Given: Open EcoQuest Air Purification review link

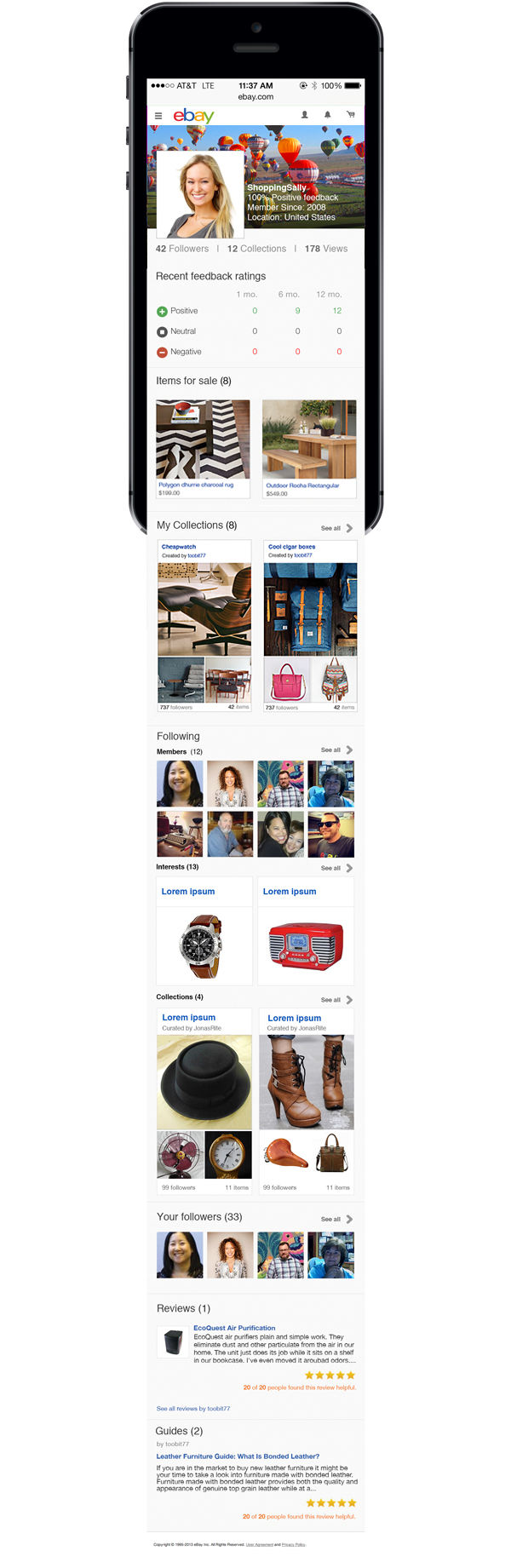Looking at the screenshot, I should (234, 1328).
